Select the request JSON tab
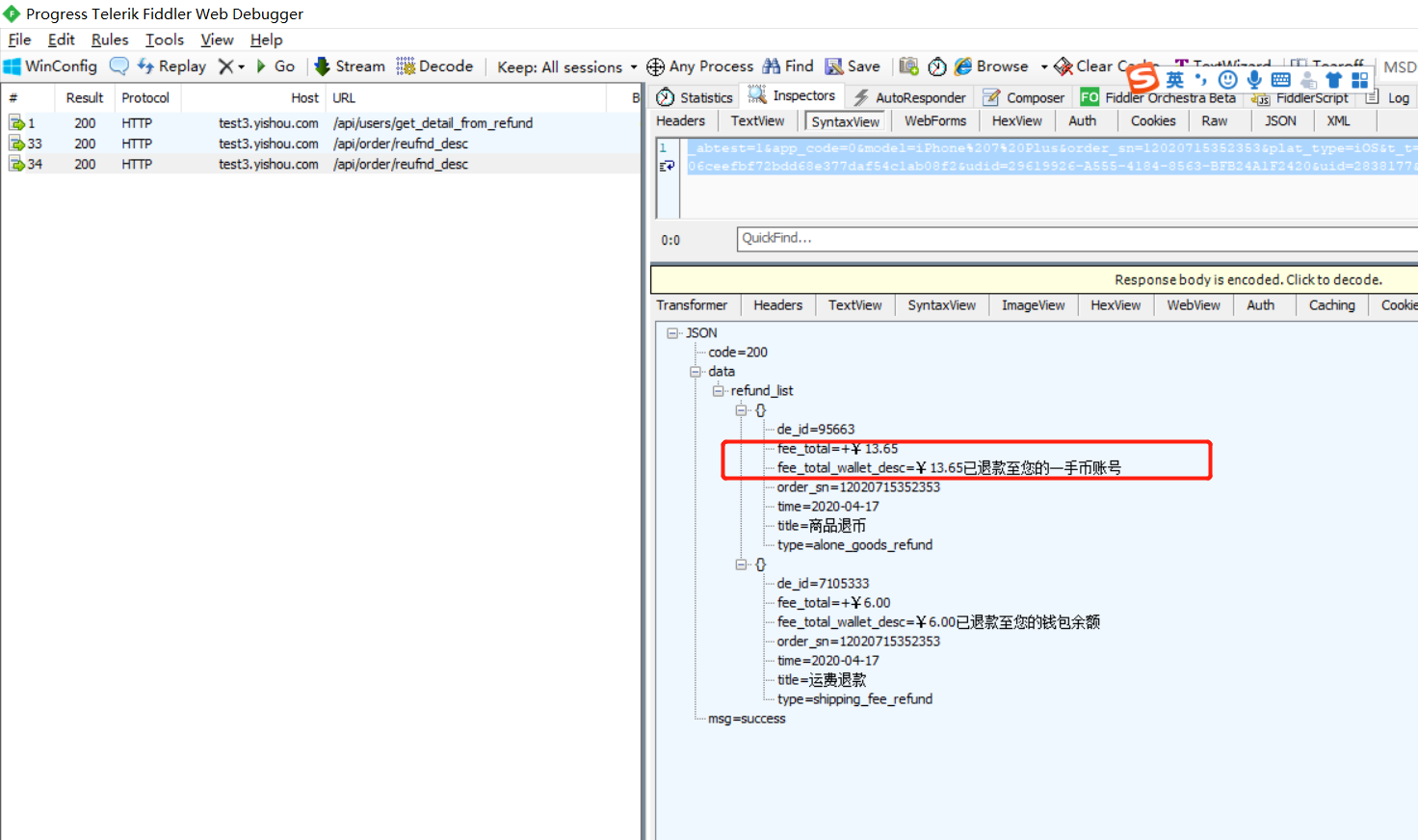 coord(1280,120)
